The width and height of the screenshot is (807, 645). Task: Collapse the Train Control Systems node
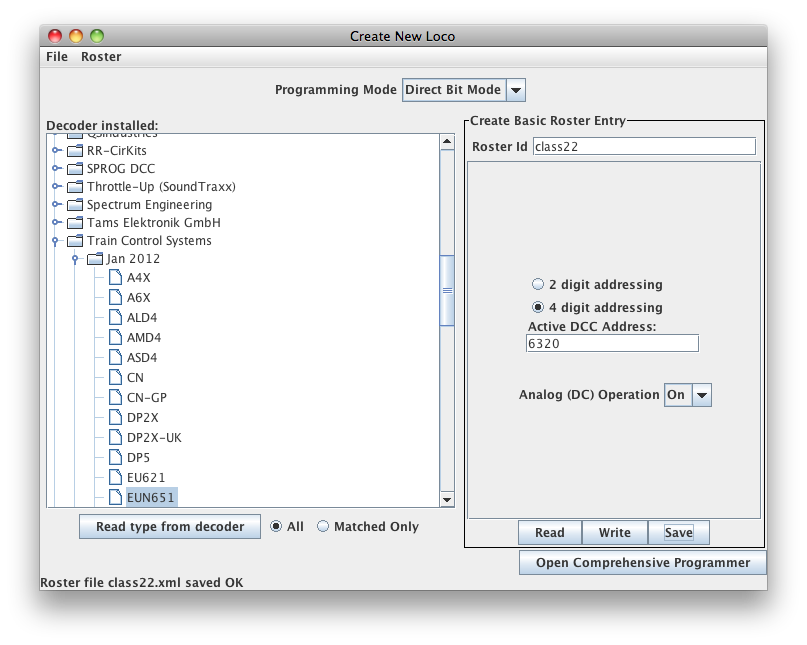click(x=56, y=241)
